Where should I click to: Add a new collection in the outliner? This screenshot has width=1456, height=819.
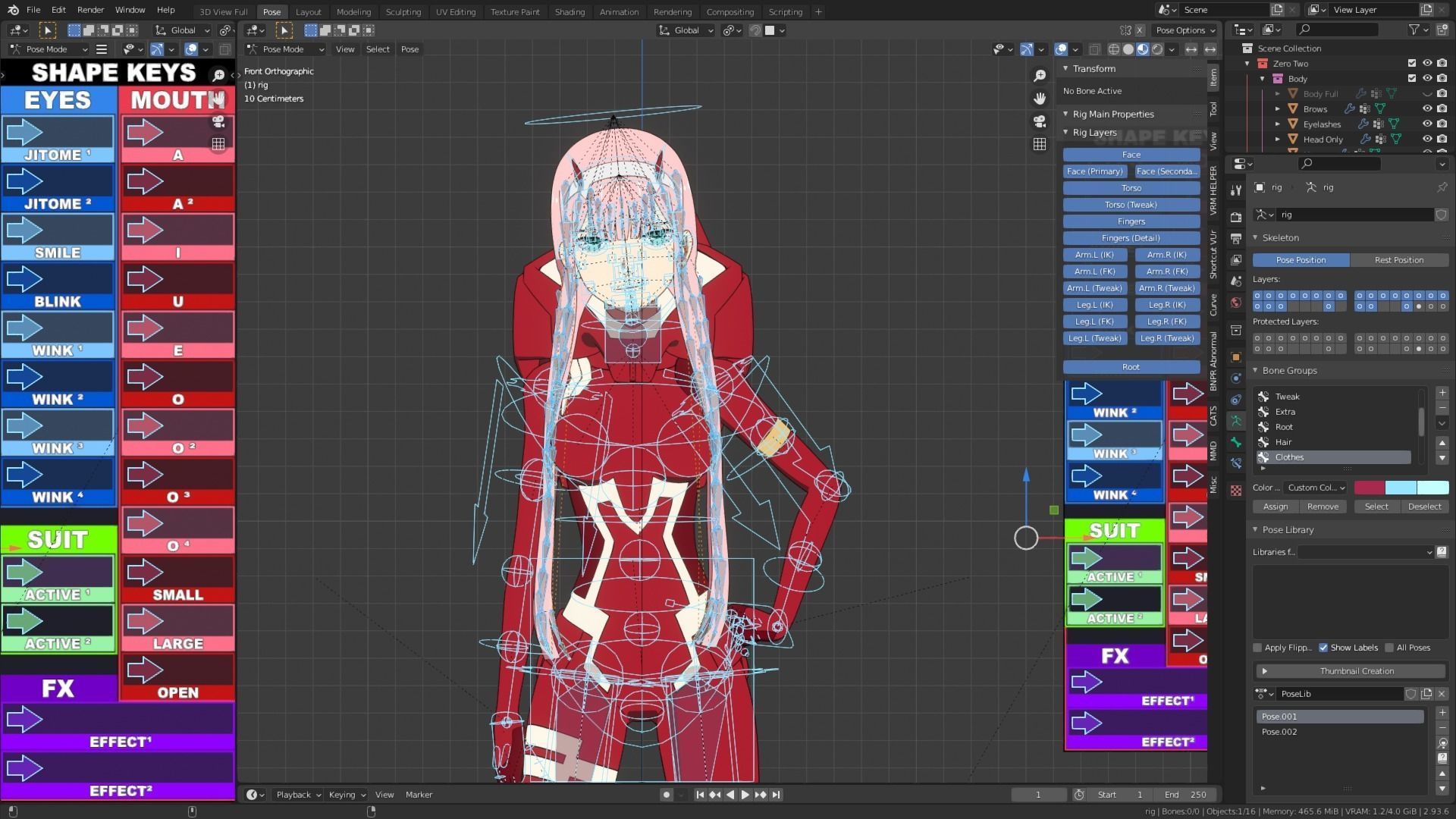coord(1442,30)
